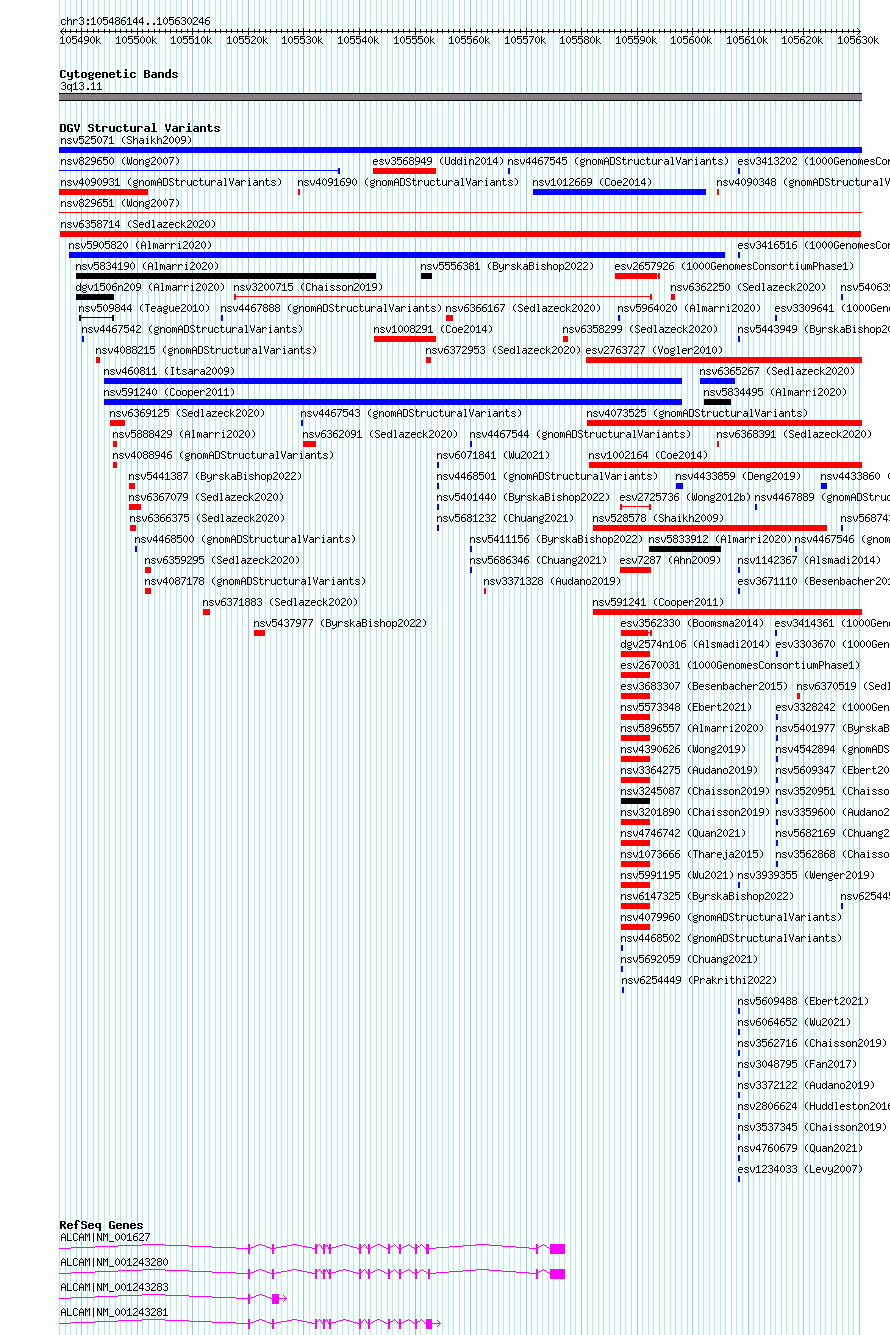Click the grey 3q13.11 band bar
Viewport: 890px width, 1335px height.
[460, 97]
